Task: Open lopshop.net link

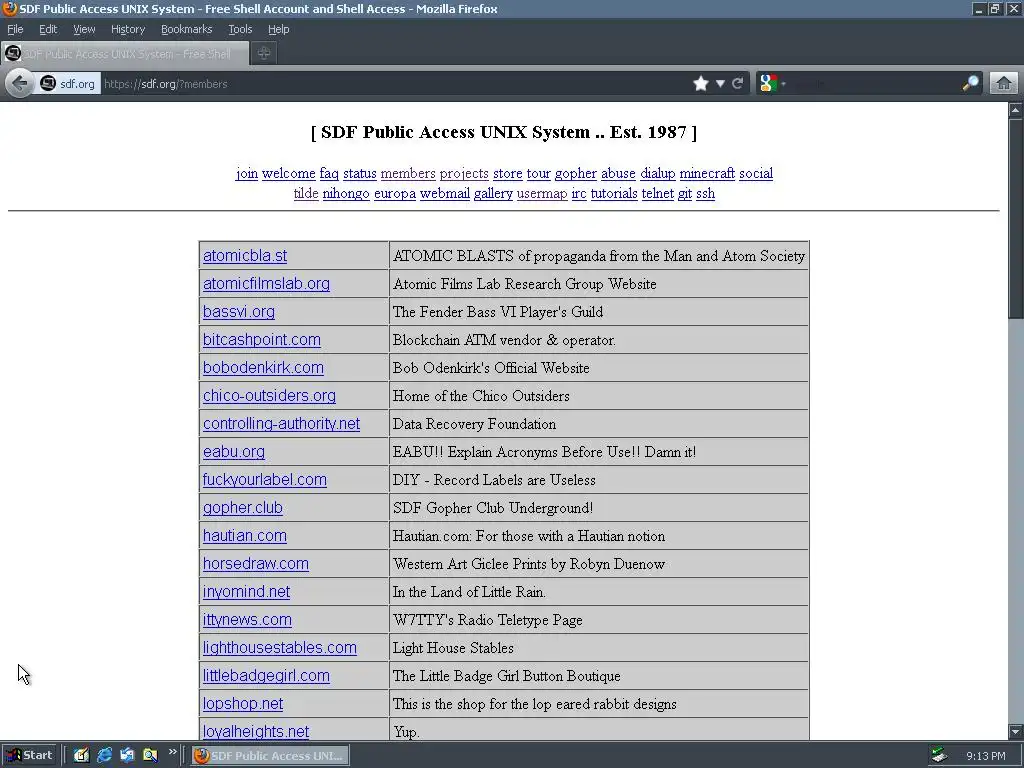Action: tap(243, 704)
